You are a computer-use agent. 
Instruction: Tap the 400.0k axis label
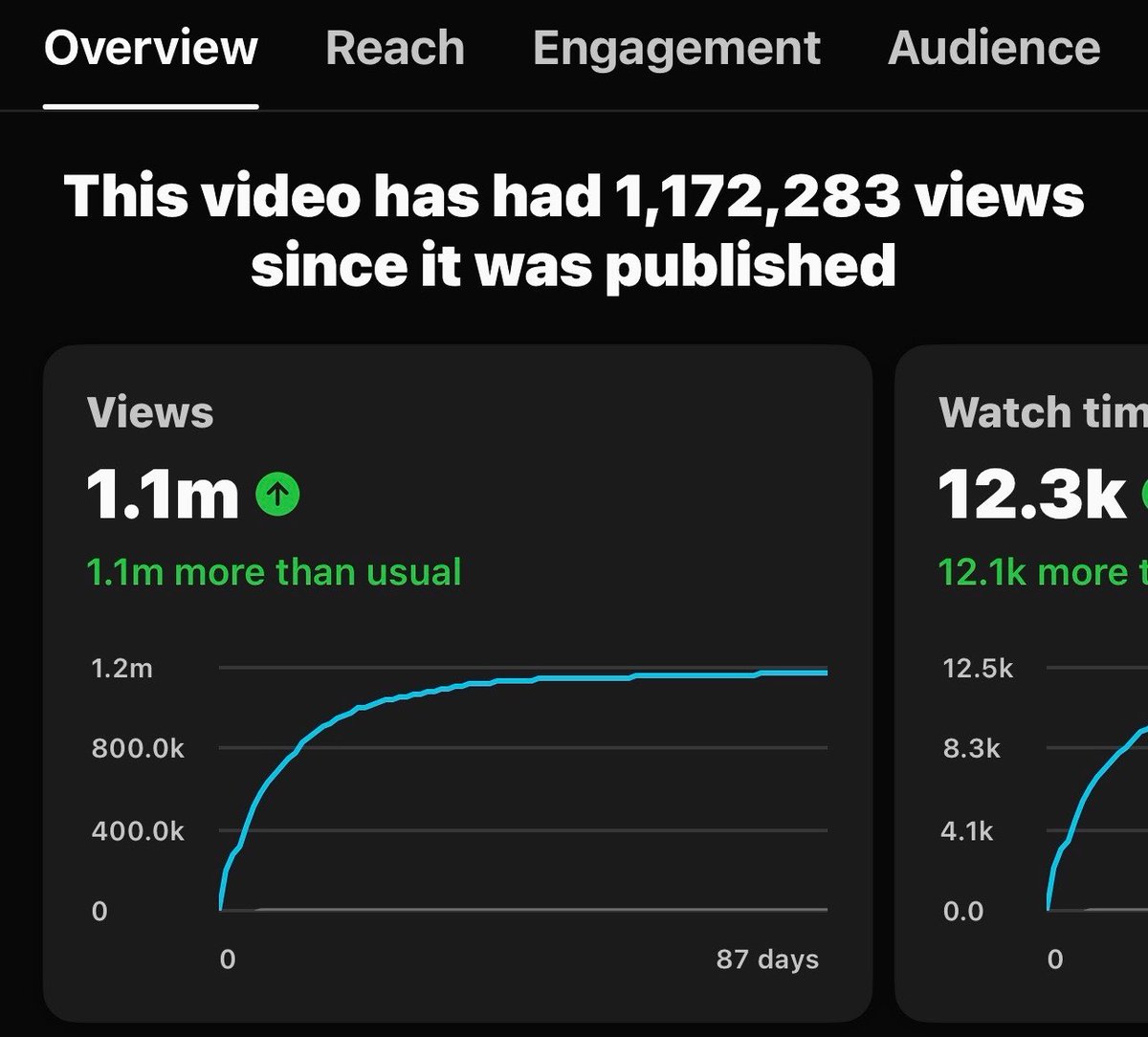coord(138,830)
